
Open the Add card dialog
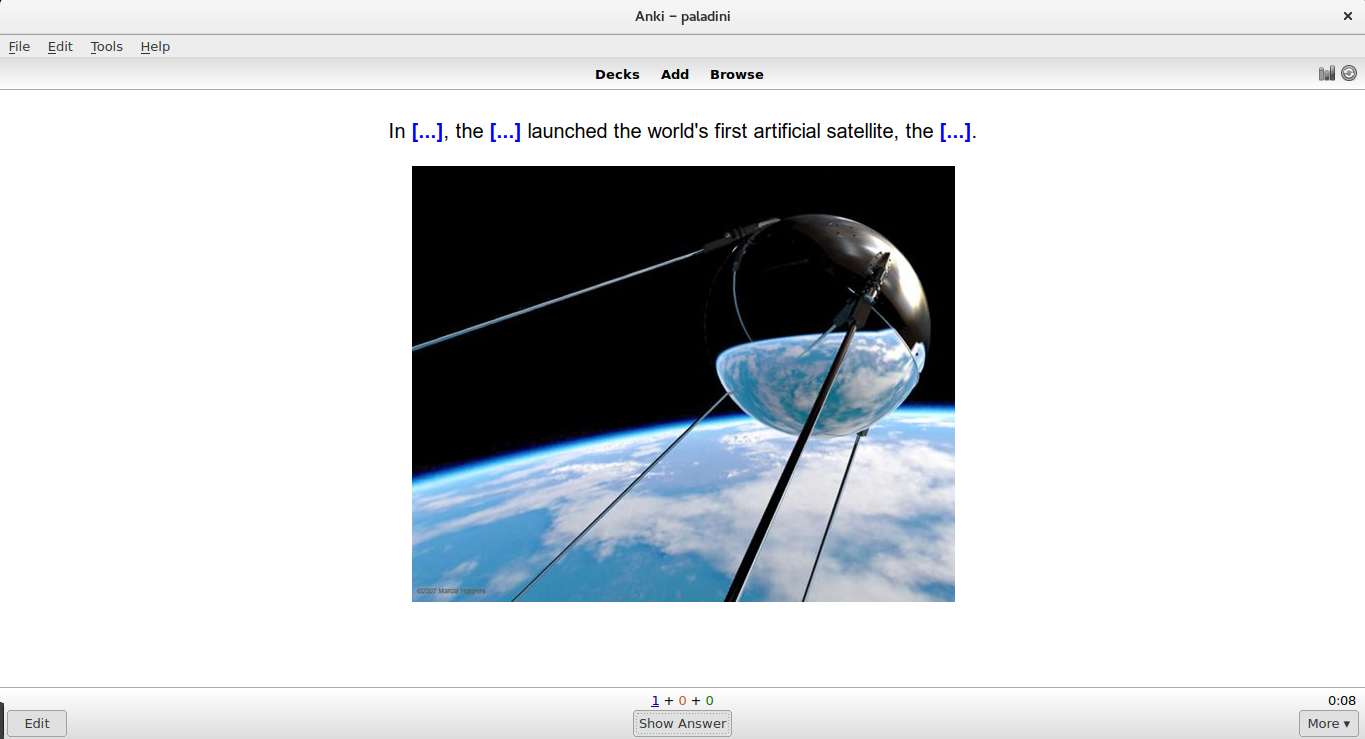pyautogui.click(x=675, y=74)
